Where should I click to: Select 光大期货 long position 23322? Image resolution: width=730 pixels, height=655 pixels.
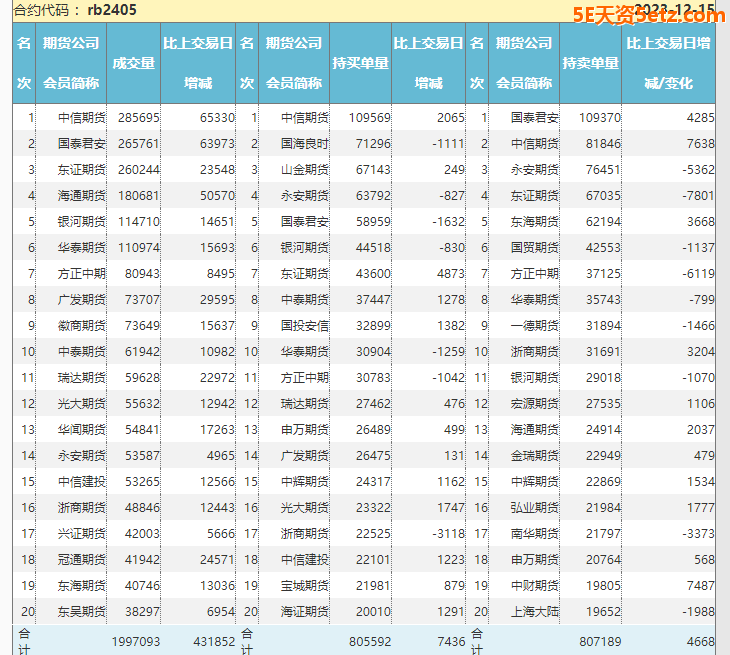pyautogui.click(x=373, y=507)
